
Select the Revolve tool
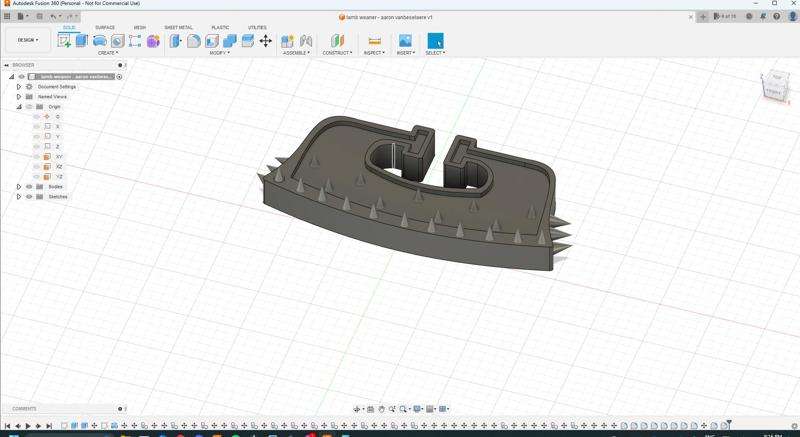click(x=100, y=41)
